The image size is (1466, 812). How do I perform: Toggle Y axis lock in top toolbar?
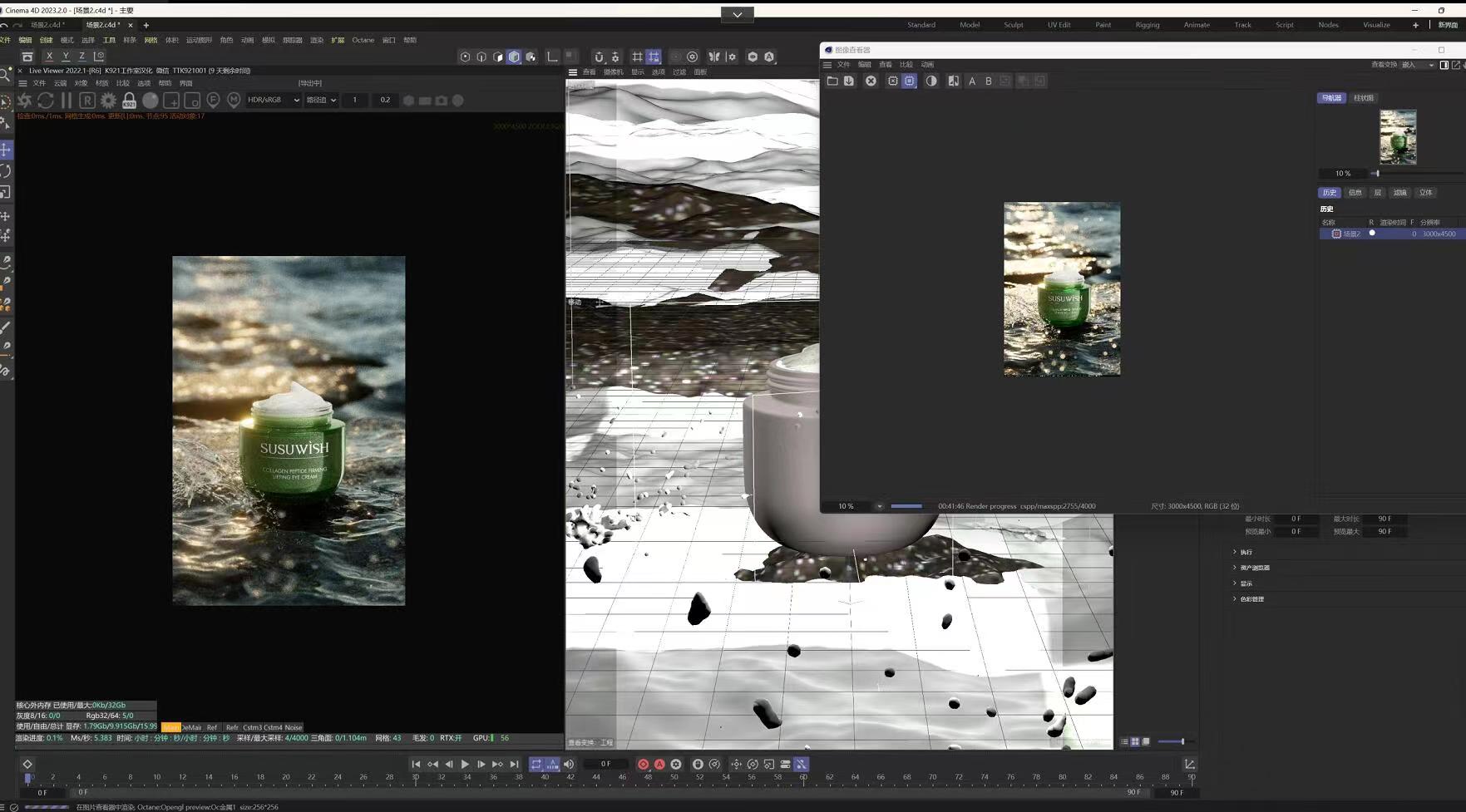66,57
